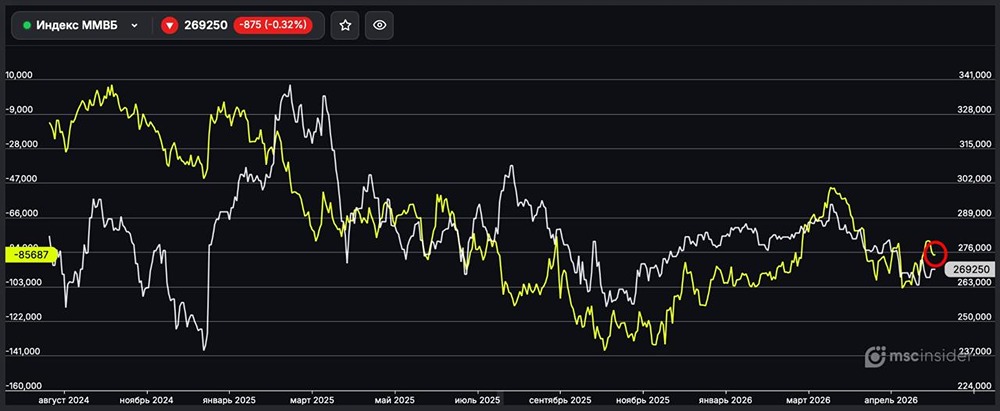This screenshot has width=1000, height=411.
Task: Click the 269250 current price axis label
Action: (x=971, y=270)
